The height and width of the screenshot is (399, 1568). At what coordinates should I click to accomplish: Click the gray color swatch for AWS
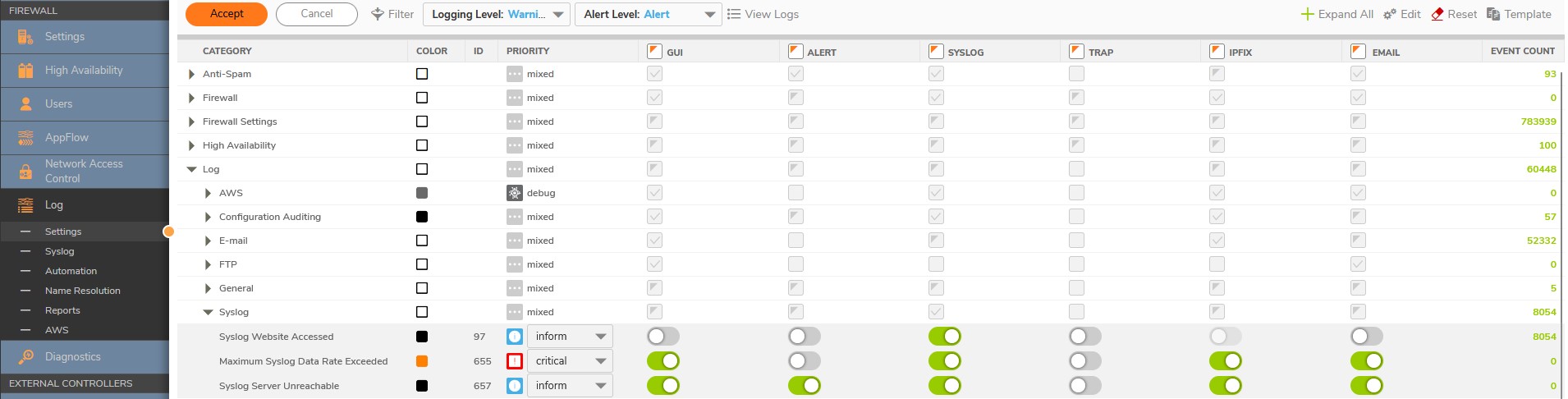[x=422, y=193]
